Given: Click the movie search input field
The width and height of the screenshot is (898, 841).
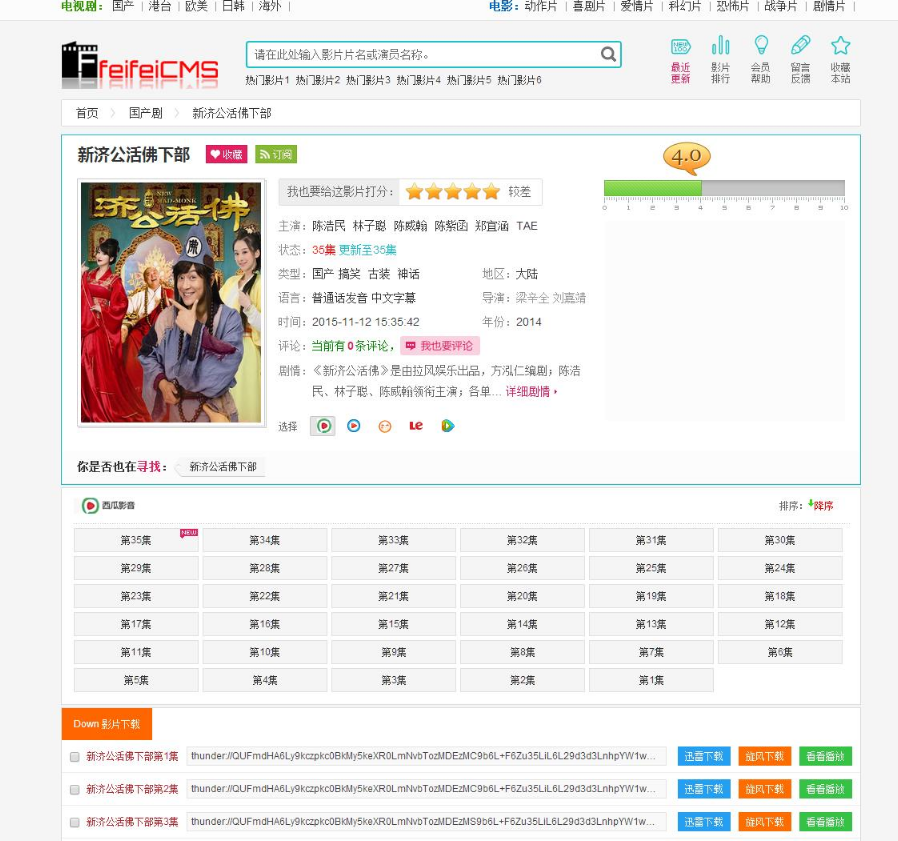Looking at the screenshot, I should pos(424,54).
